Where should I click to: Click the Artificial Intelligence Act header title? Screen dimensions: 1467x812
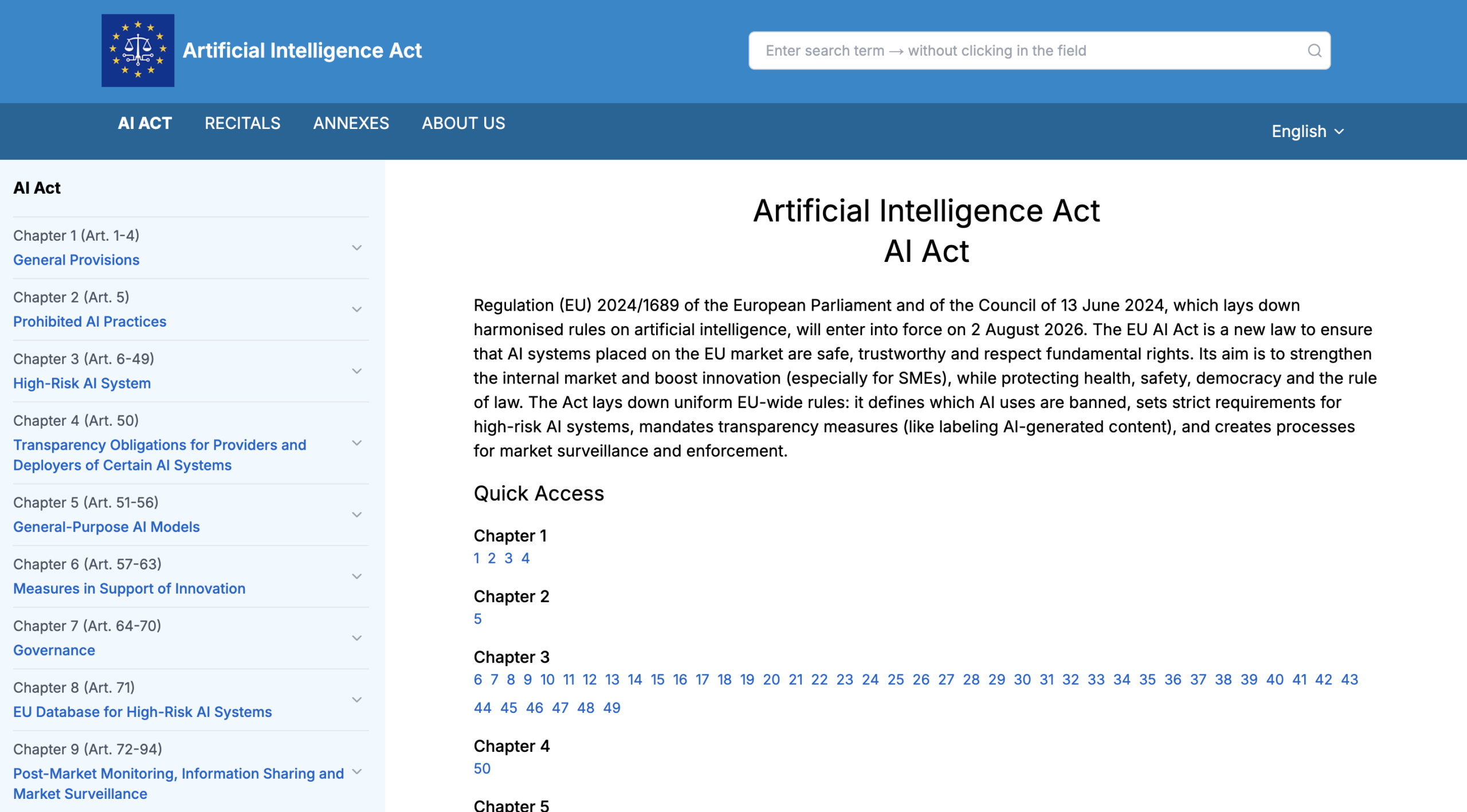[x=302, y=50]
